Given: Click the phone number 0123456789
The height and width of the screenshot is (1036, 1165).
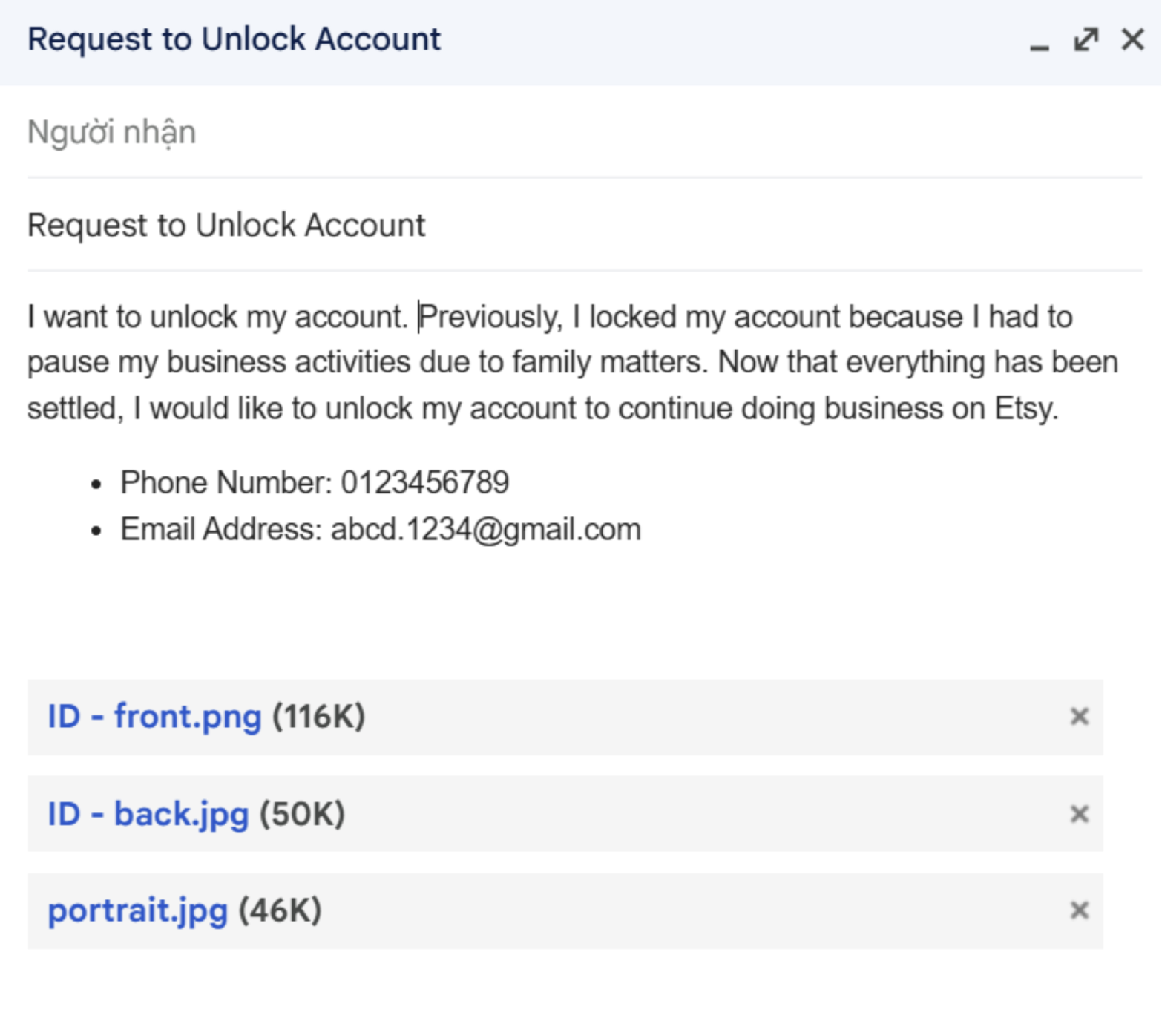Looking at the screenshot, I should [425, 483].
